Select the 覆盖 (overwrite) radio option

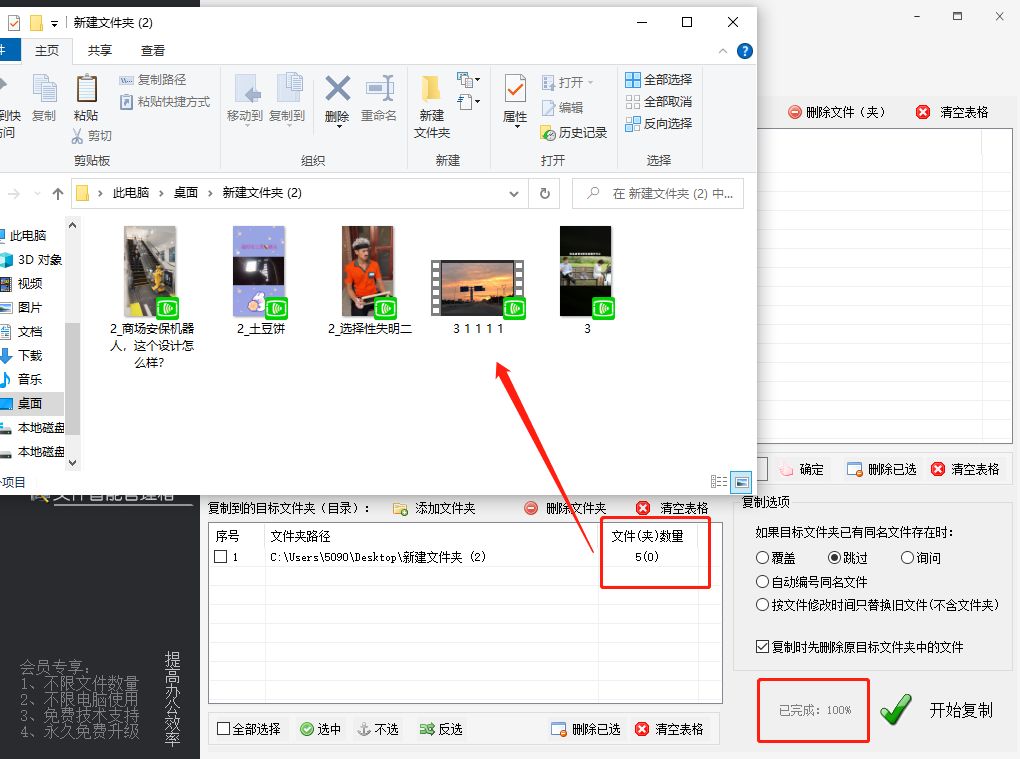click(762, 557)
